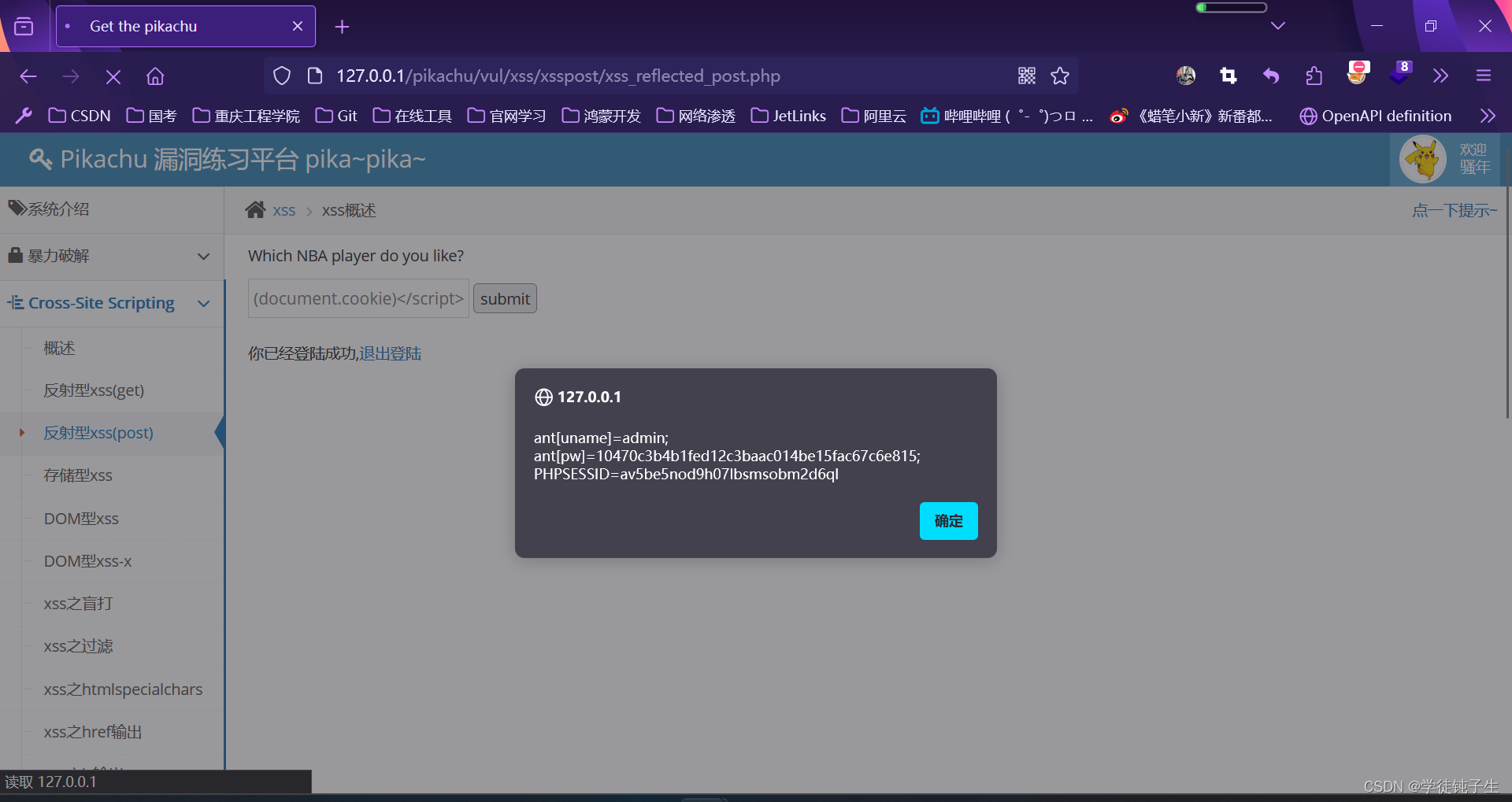Click the Pikachu avatar image
Screen dimensions: 1512x802
click(x=1423, y=159)
